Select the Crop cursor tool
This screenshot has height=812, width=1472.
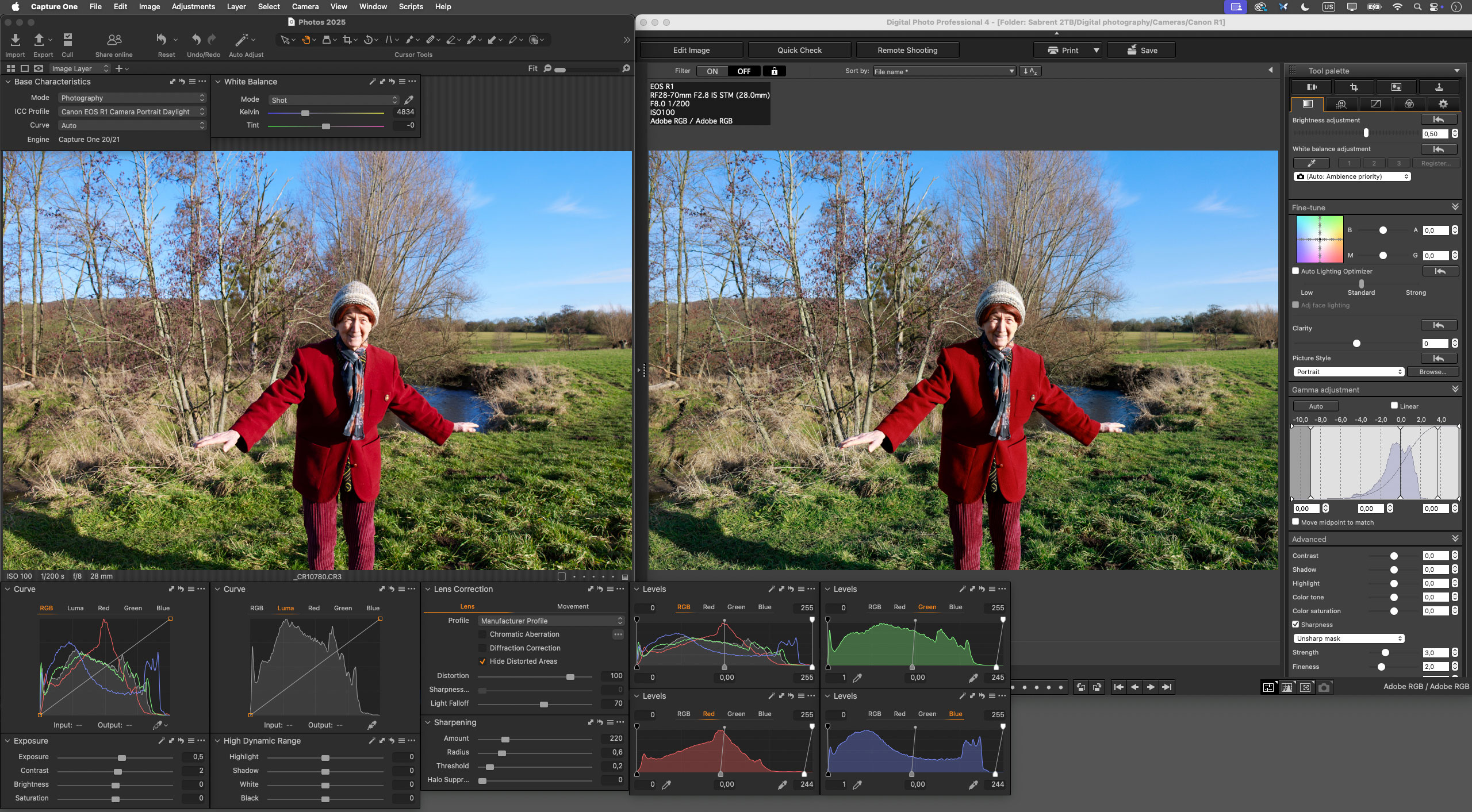tap(347, 40)
